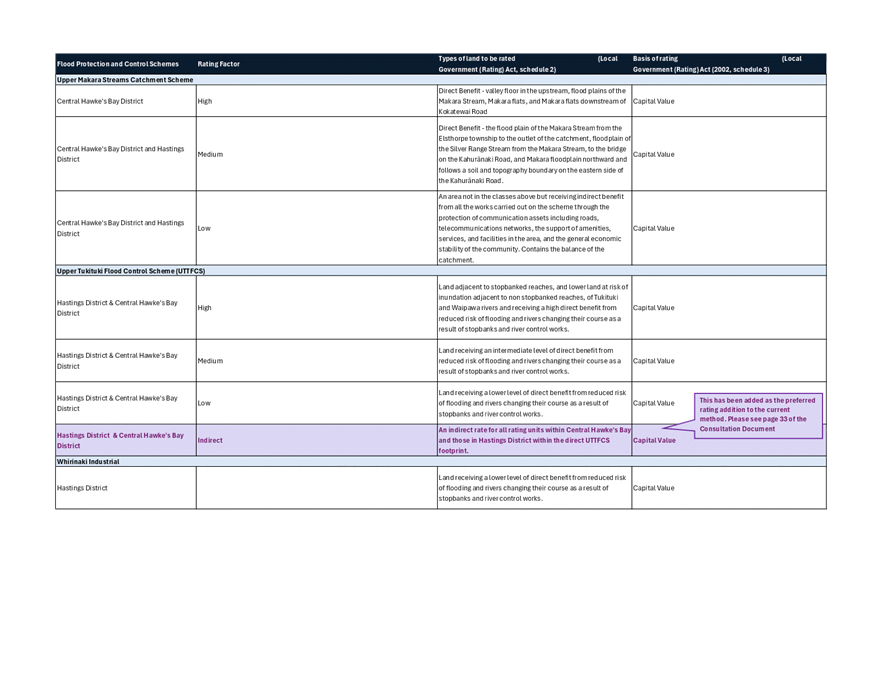Click the 'Low' rating factor under UTTFCS
The image size is (885, 680).
tap(204, 403)
